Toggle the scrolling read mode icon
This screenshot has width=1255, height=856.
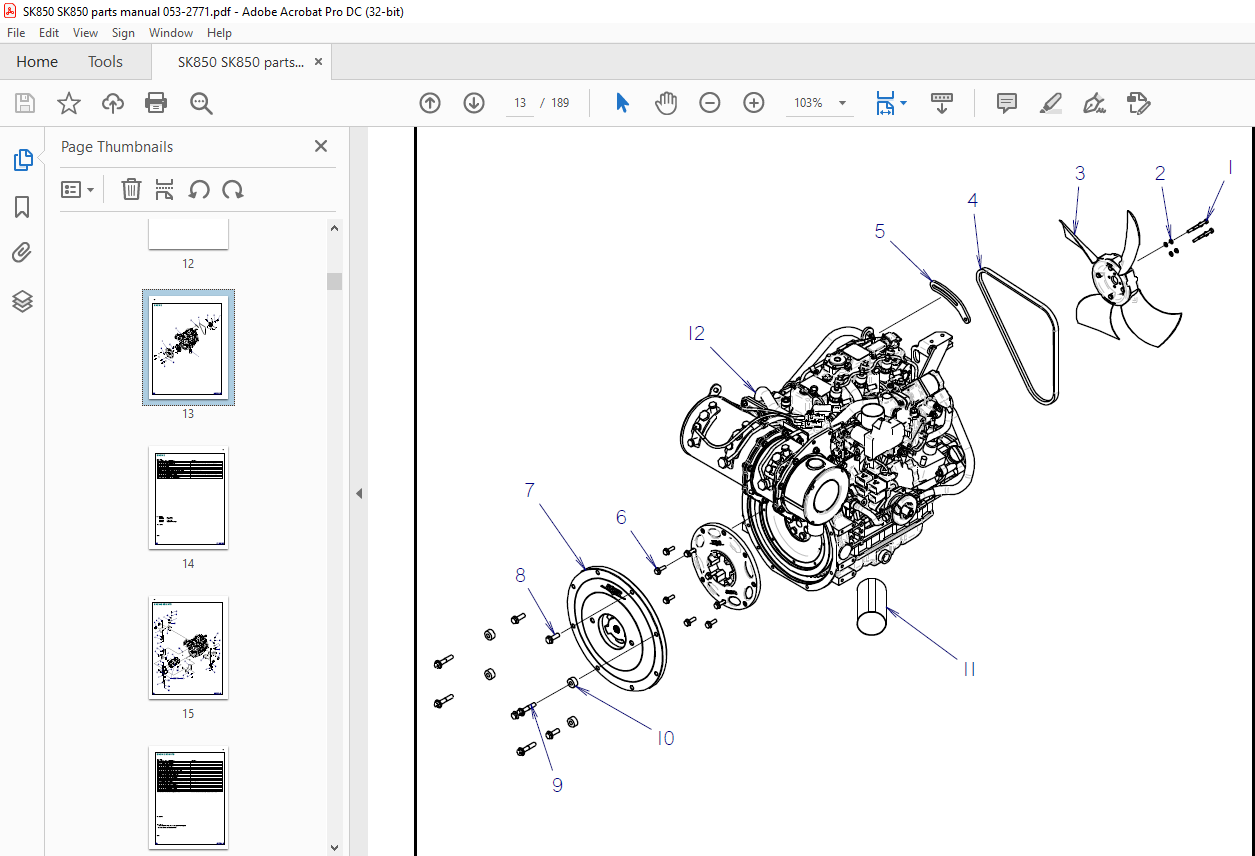point(942,103)
